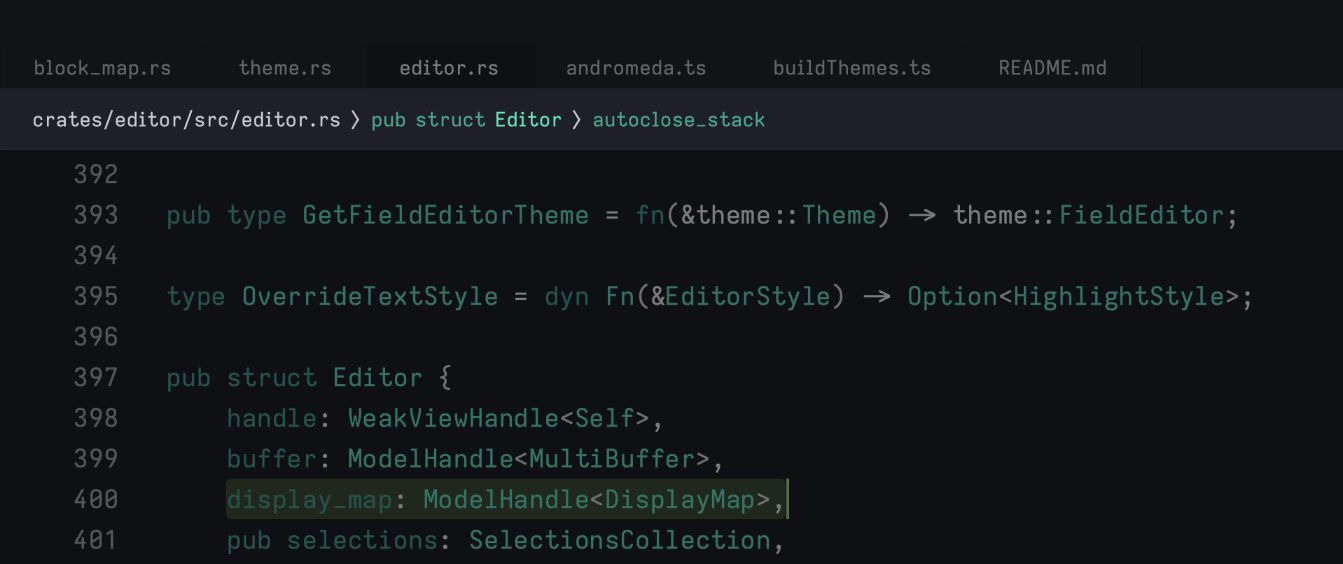This screenshot has height=564, width=1343.
Task: Click the SelectionsCollection type on line 401
Action: point(619,540)
